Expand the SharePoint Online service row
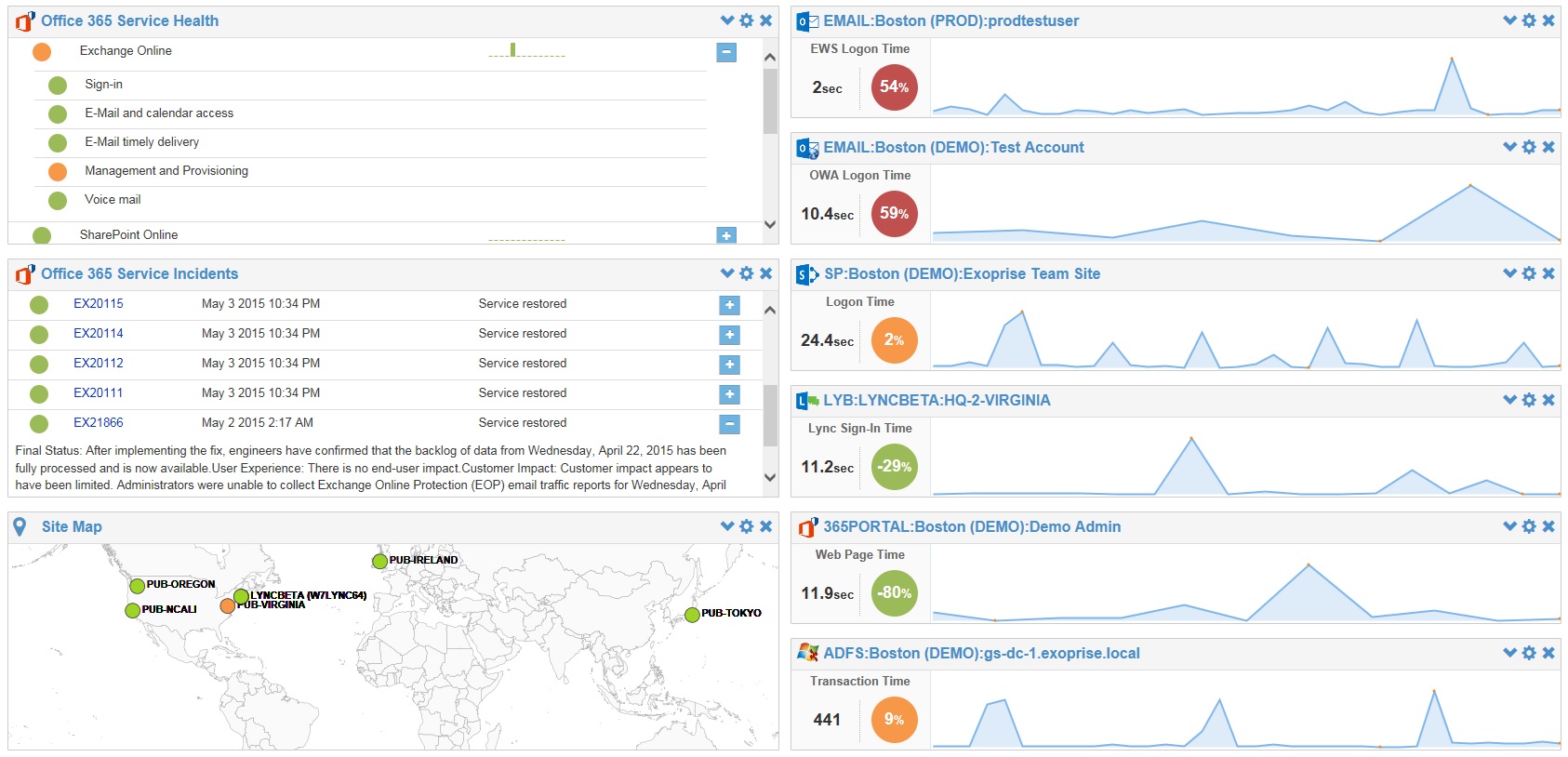 (726, 235)
